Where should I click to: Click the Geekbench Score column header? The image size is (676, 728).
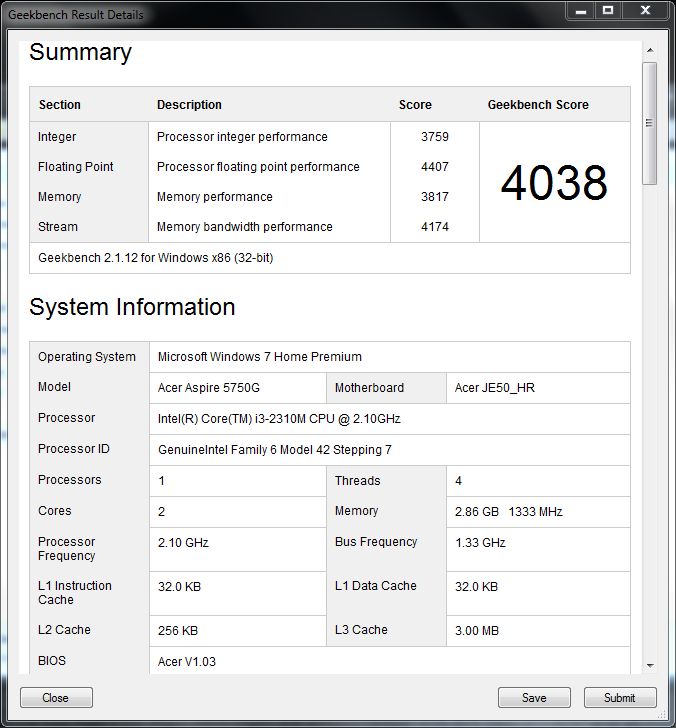tap(538, 104)
